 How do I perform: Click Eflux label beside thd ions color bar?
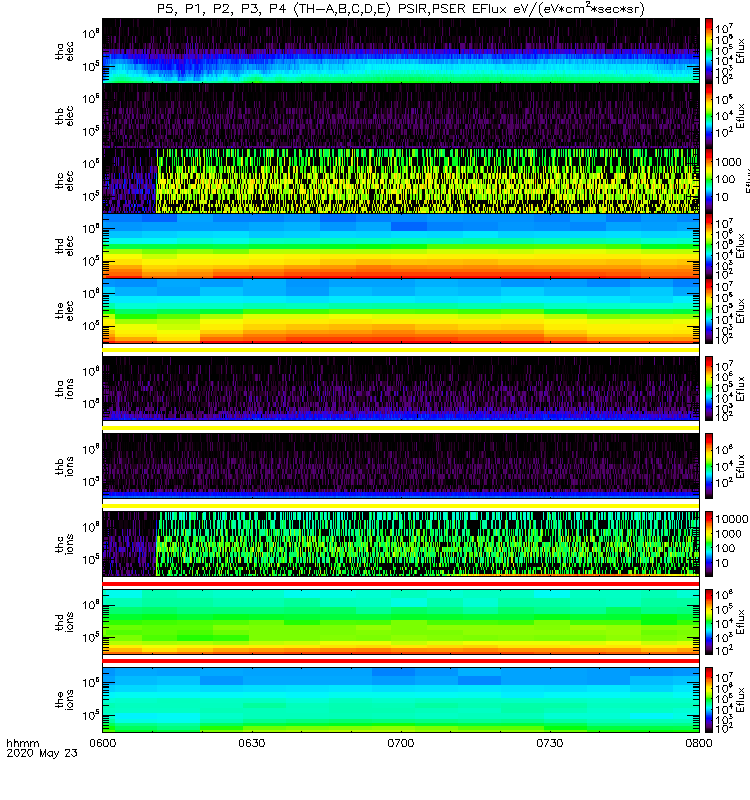click(741, 622)
